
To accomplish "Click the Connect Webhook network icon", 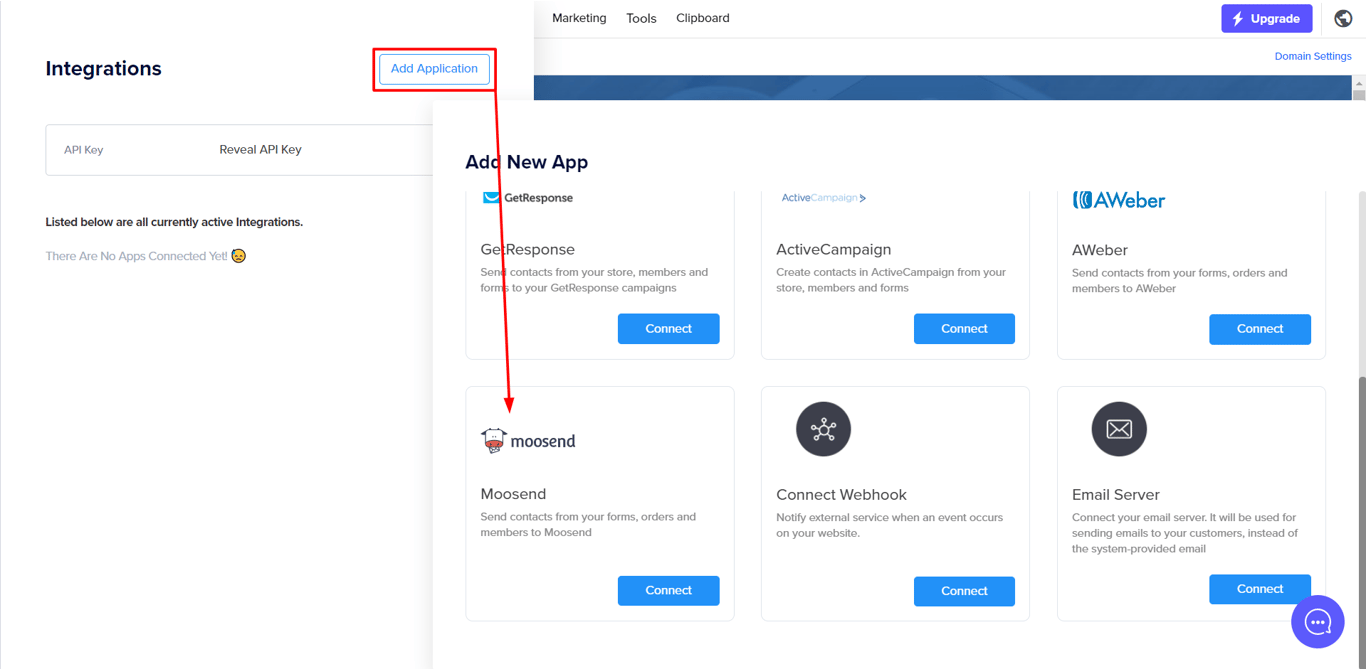I will [823, 429].
